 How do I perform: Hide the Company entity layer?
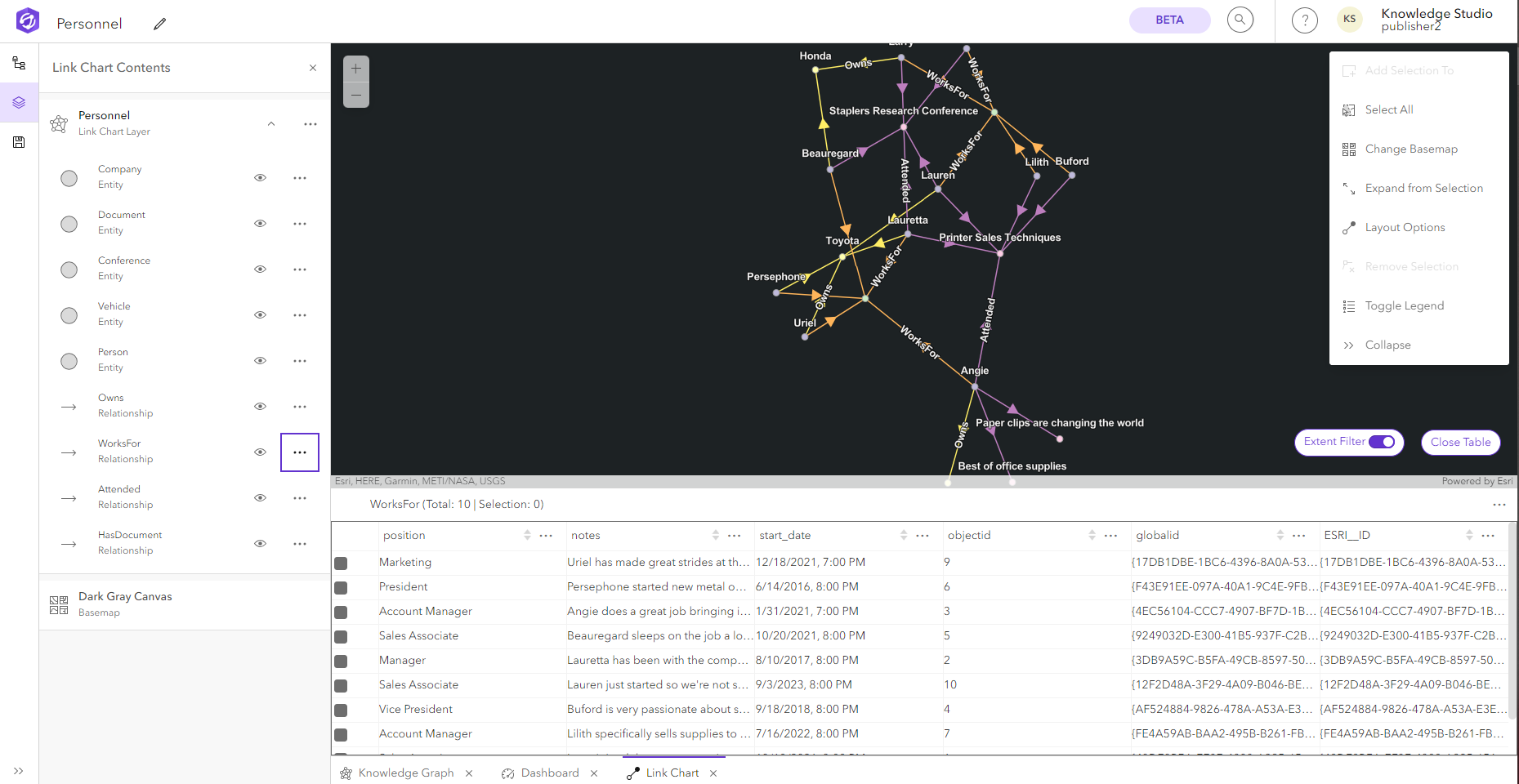(x=260, y=177)
